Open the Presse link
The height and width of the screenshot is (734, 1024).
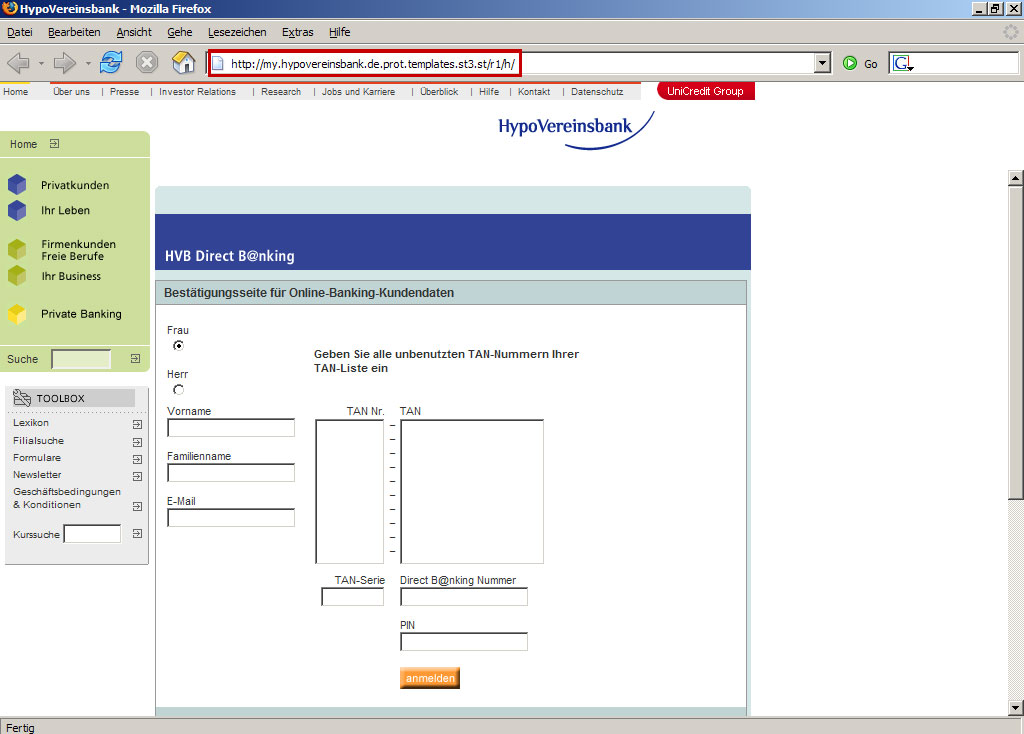pos(124,91)
